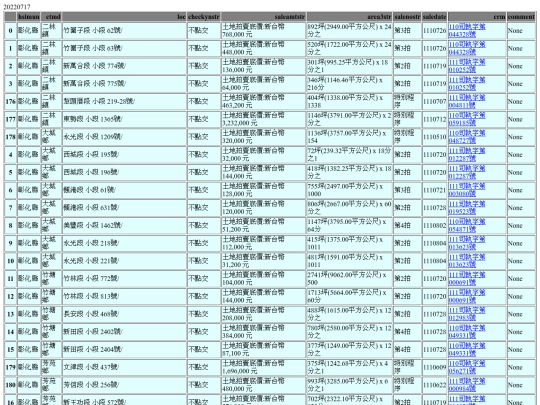
Task: Select the sale amount cell "1,696,000 元"
Action: [x=263, y=367]
